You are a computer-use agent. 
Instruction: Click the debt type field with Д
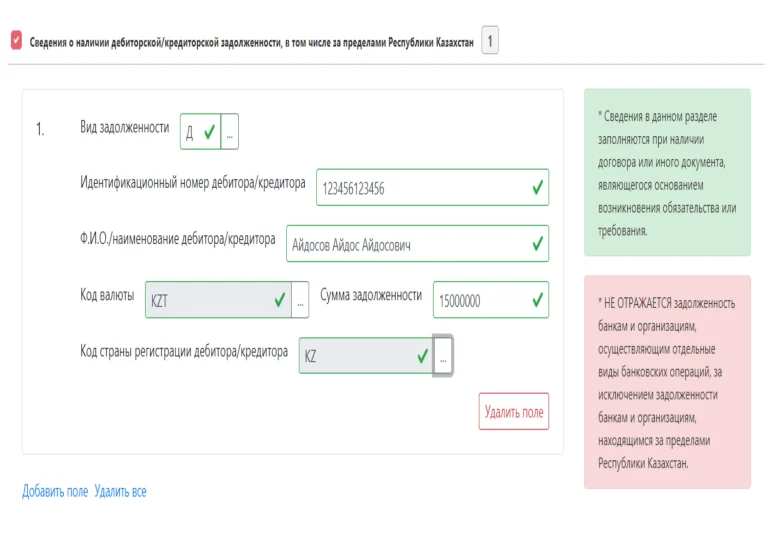point(200,132)
